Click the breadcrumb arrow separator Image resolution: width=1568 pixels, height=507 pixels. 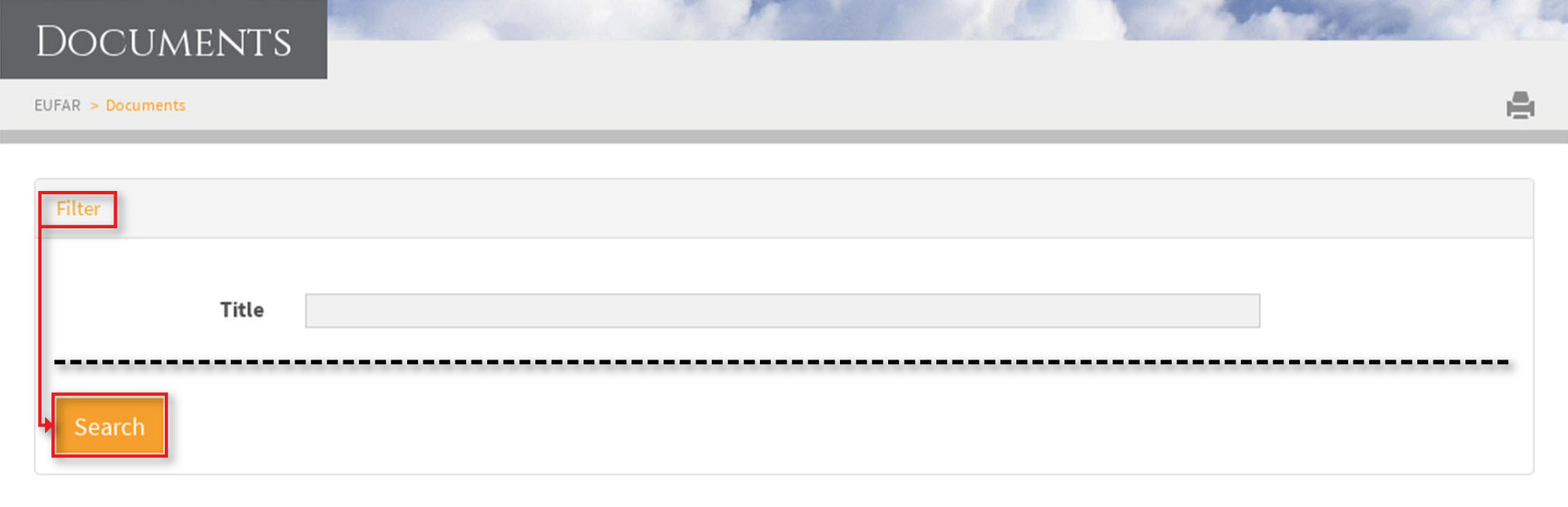(94, 106)
